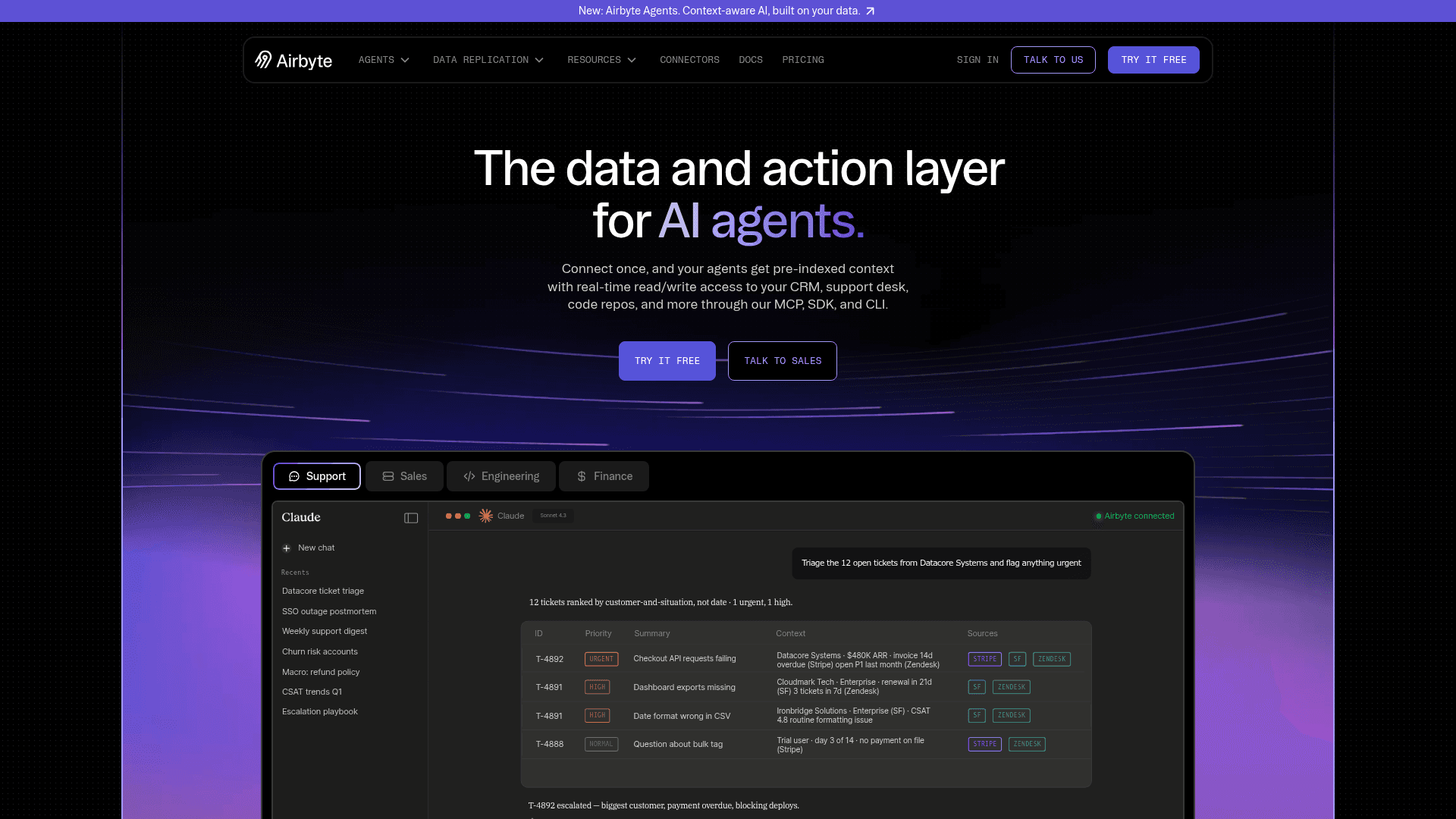Switch to the Finance tab

coord(604,476)
